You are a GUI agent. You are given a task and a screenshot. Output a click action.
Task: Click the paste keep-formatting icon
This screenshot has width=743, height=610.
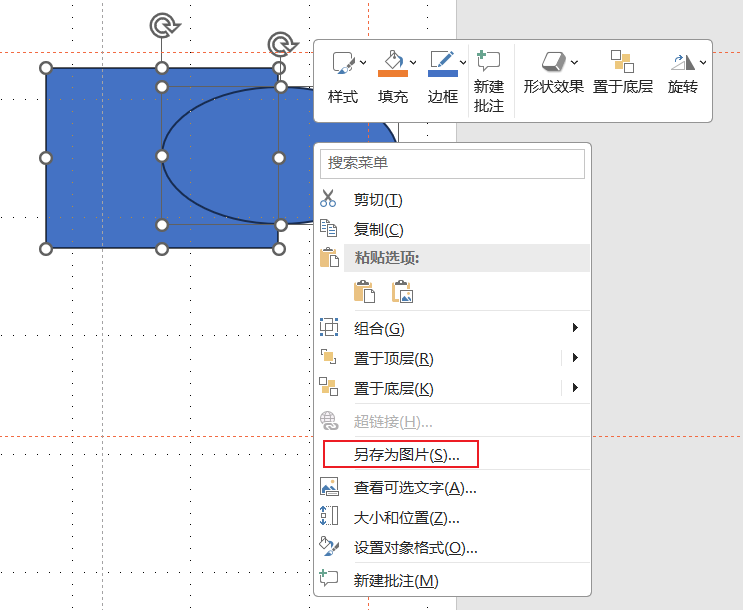pos(364,291)
